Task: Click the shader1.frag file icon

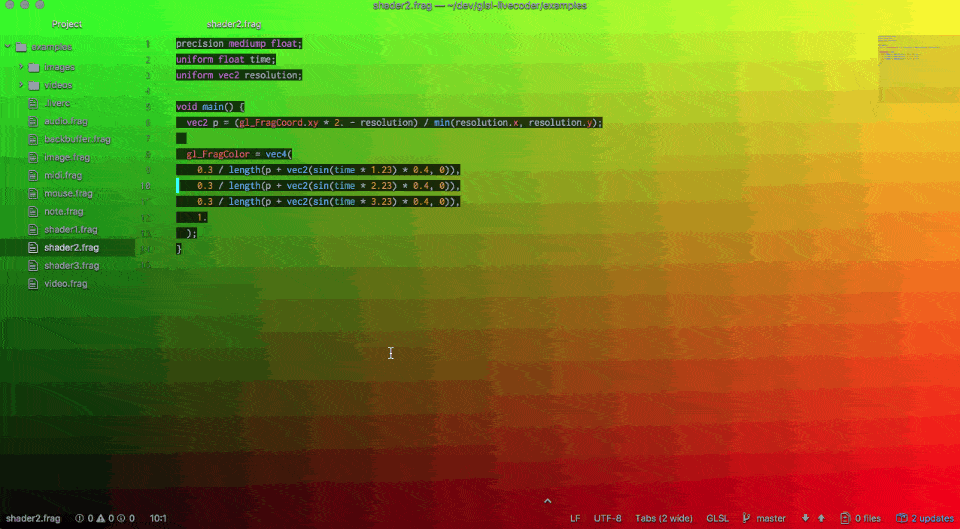Action: [x=33, y=230]
